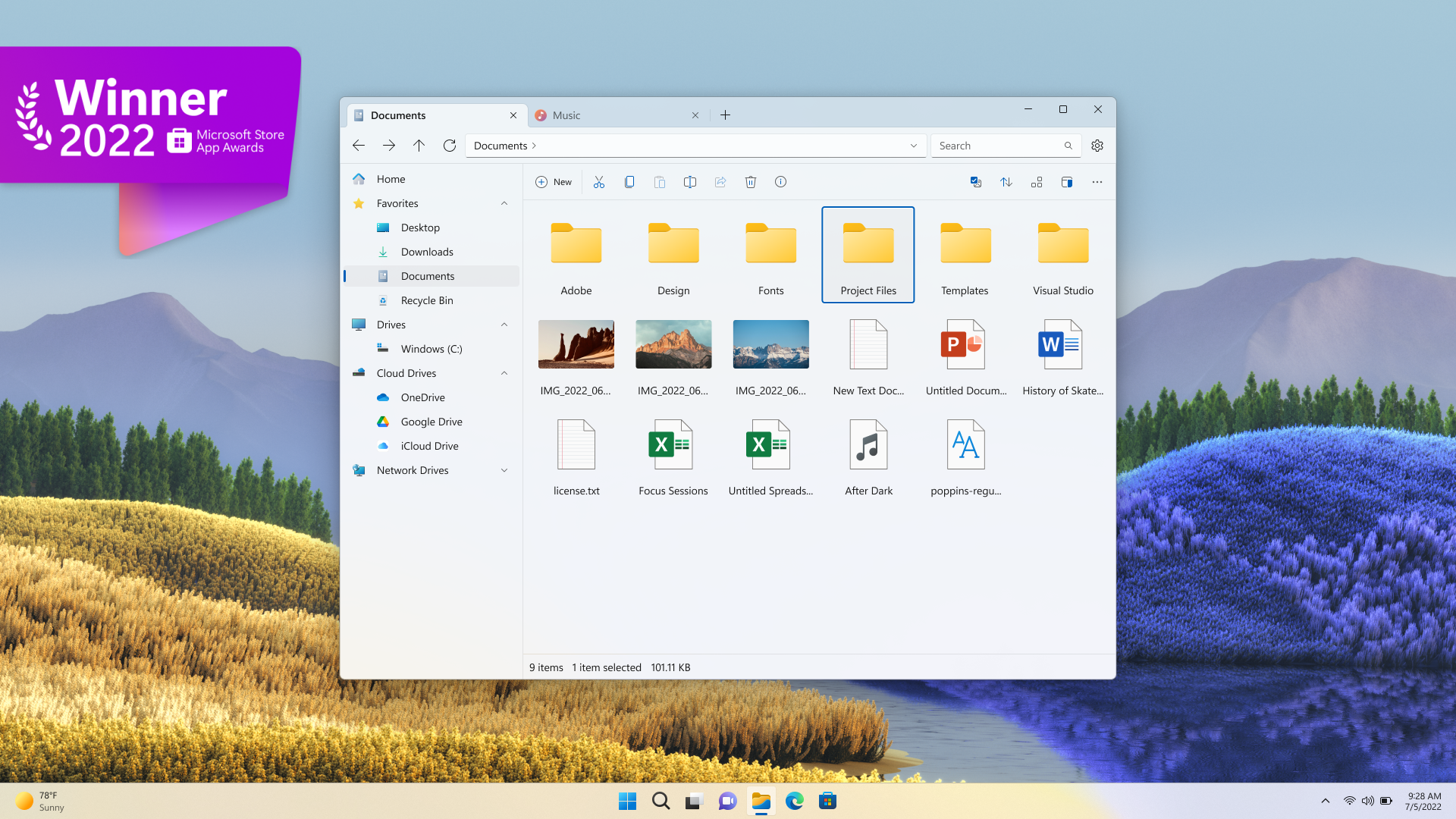This screenshot has width=1456, height=819.
Task: Open Google Drive in sidebar
Action: point(431,422)
